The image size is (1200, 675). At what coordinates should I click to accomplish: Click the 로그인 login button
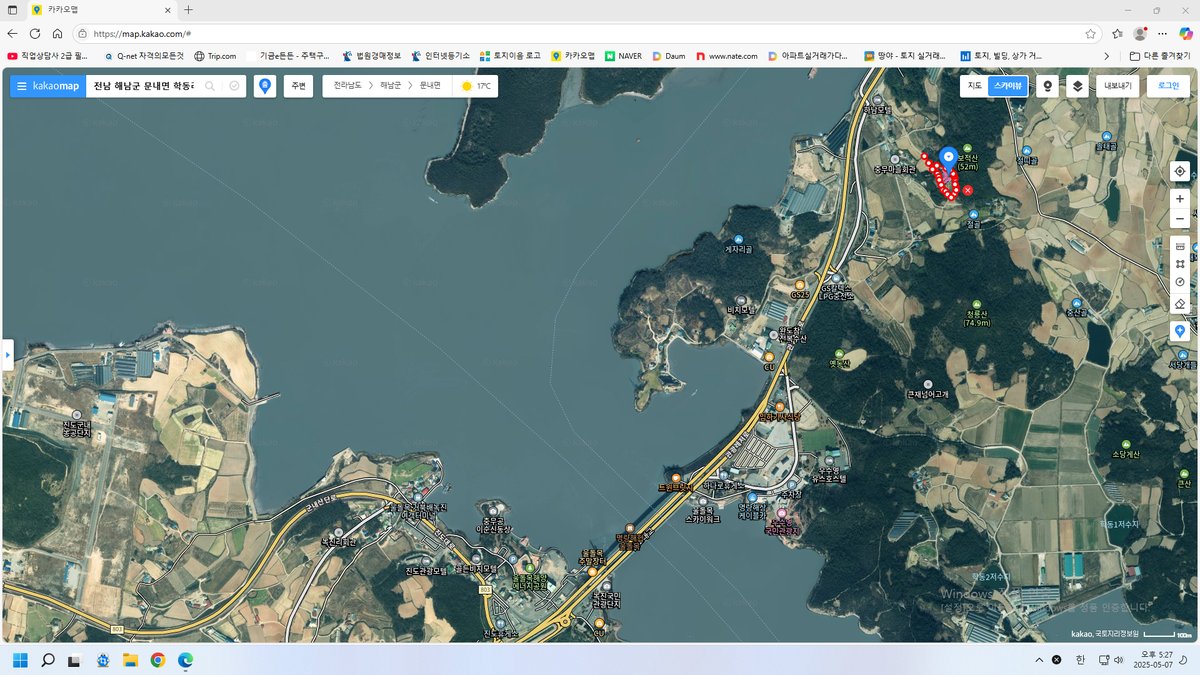[1168, 86]
